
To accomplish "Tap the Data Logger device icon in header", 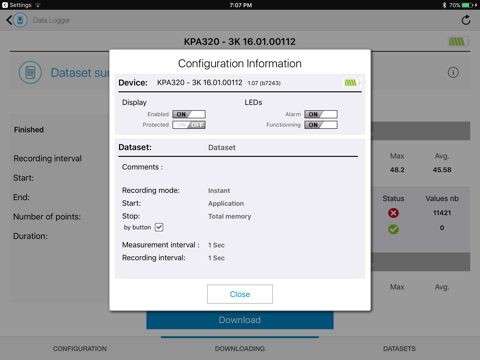I will click(x=20, y=20).
